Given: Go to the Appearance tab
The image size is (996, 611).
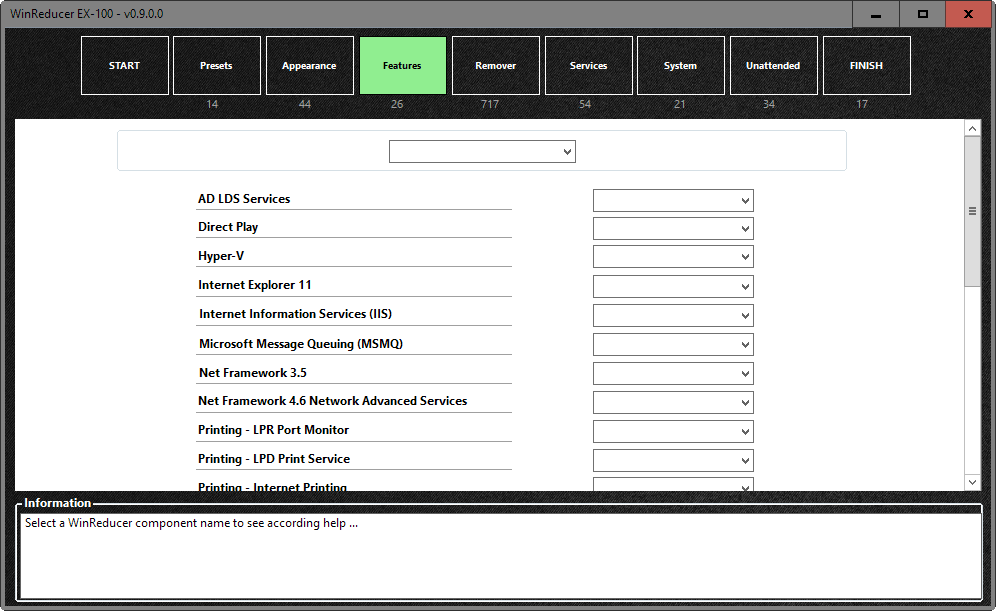Looking at the screenshot, I should [x=309, y=65].
